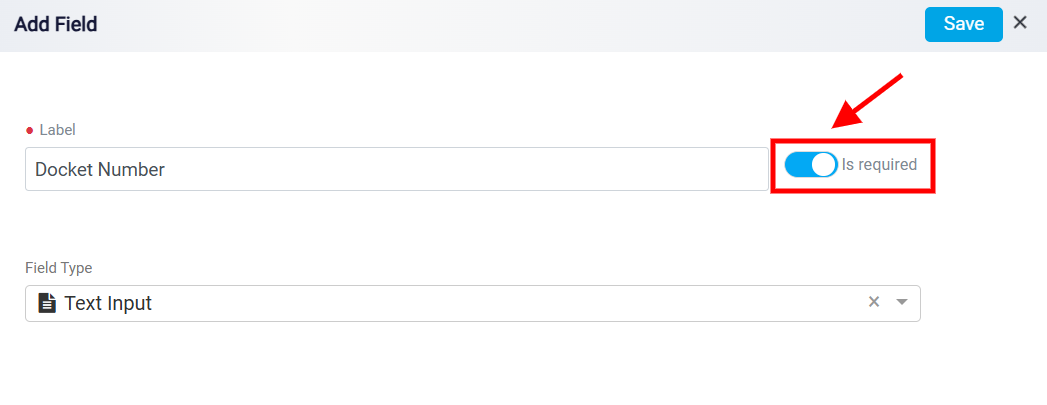The width and height of the screenshot is (1047, 405).
Task: Click an empty part of the gray header bar
Action: [x=507, y=25]
